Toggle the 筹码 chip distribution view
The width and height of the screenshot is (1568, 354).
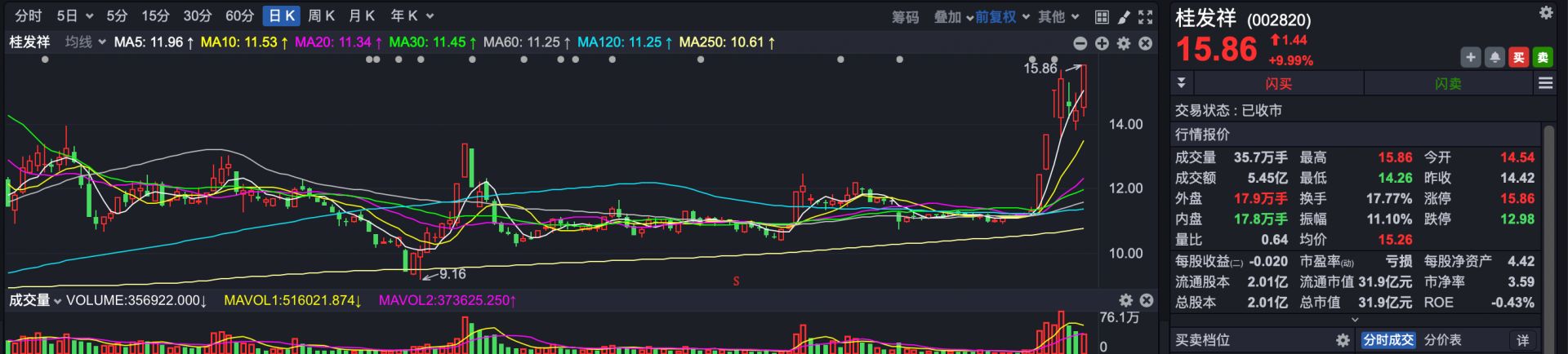click(905, 16)
